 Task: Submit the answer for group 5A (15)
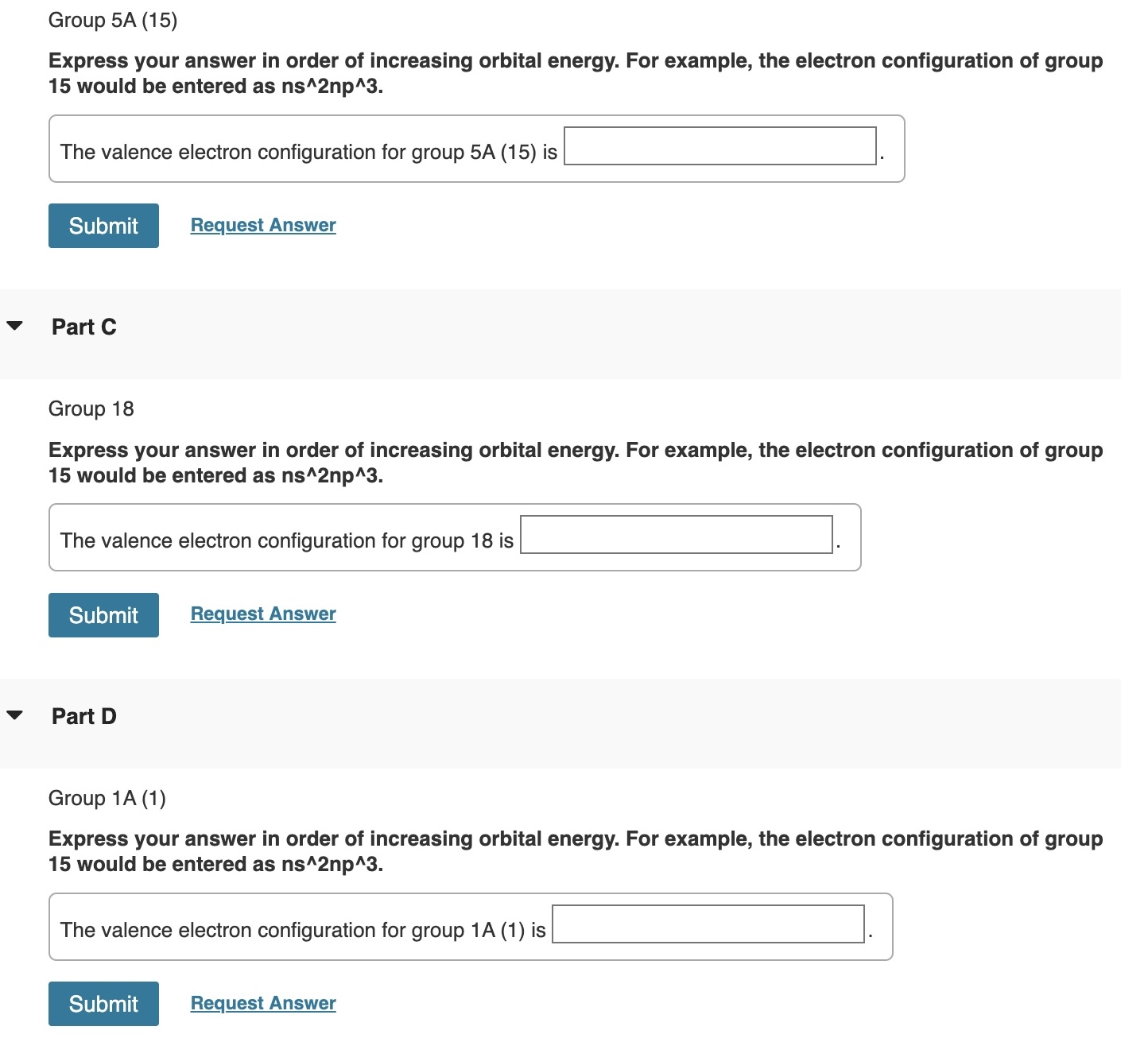[x=103, y=226]
